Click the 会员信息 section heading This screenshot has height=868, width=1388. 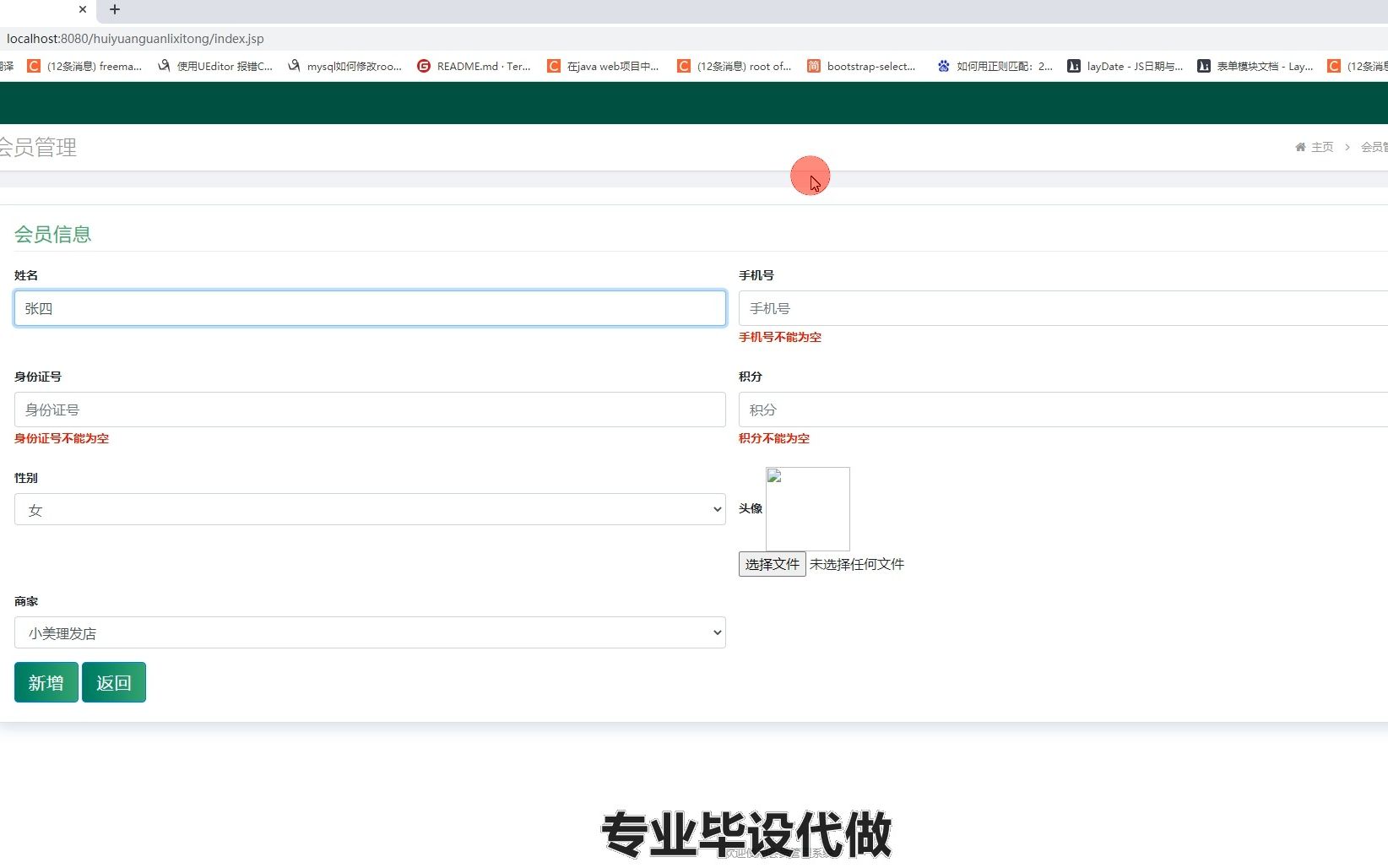(x=52, y=234)
